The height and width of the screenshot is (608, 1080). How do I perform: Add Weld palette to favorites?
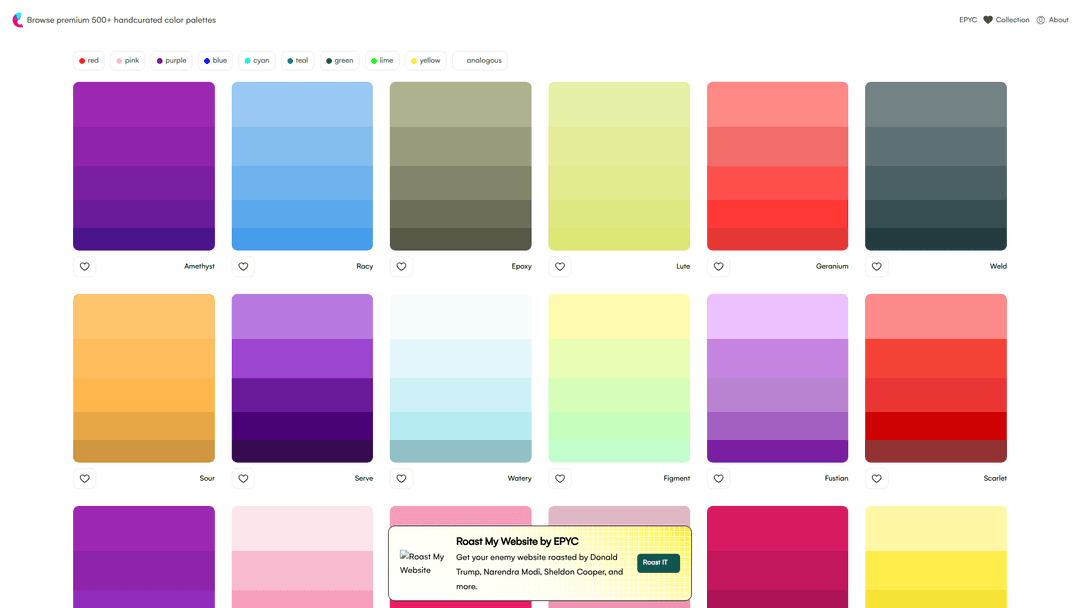(x=877, y=267)
